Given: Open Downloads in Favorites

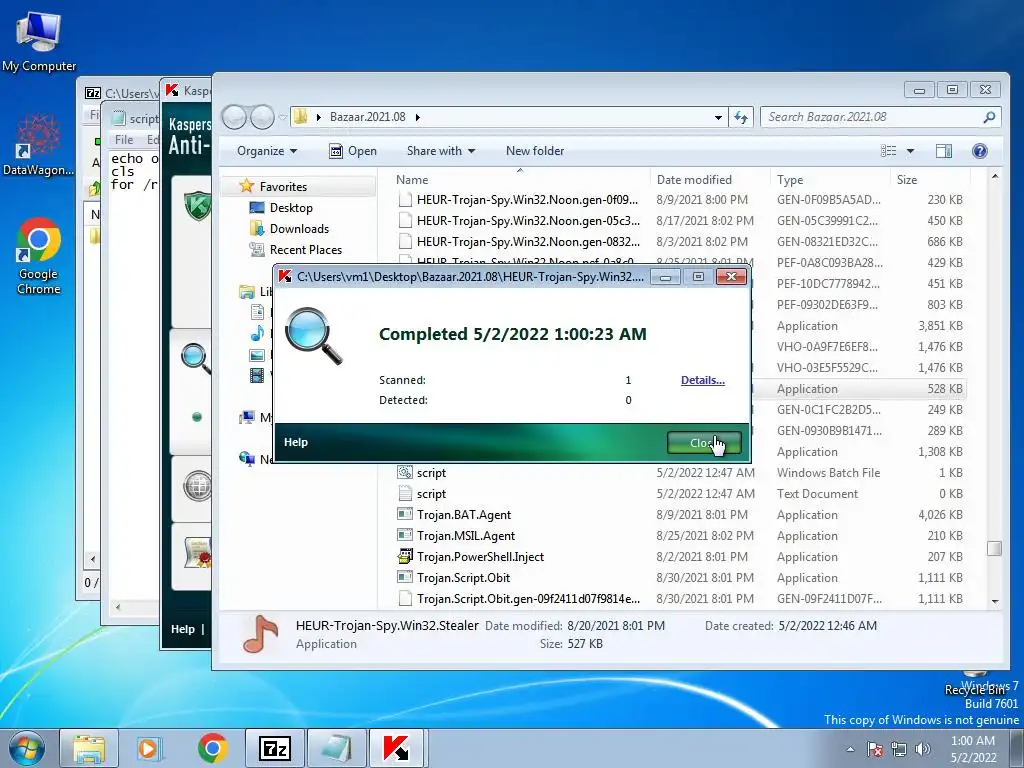Looking at the screenshot, I should tap(299, 229).
